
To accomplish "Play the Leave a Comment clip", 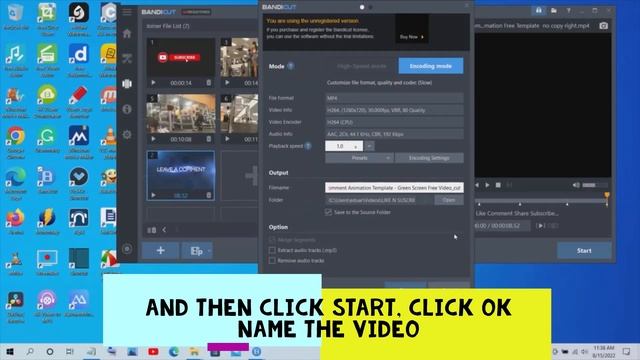I will 153,196.
